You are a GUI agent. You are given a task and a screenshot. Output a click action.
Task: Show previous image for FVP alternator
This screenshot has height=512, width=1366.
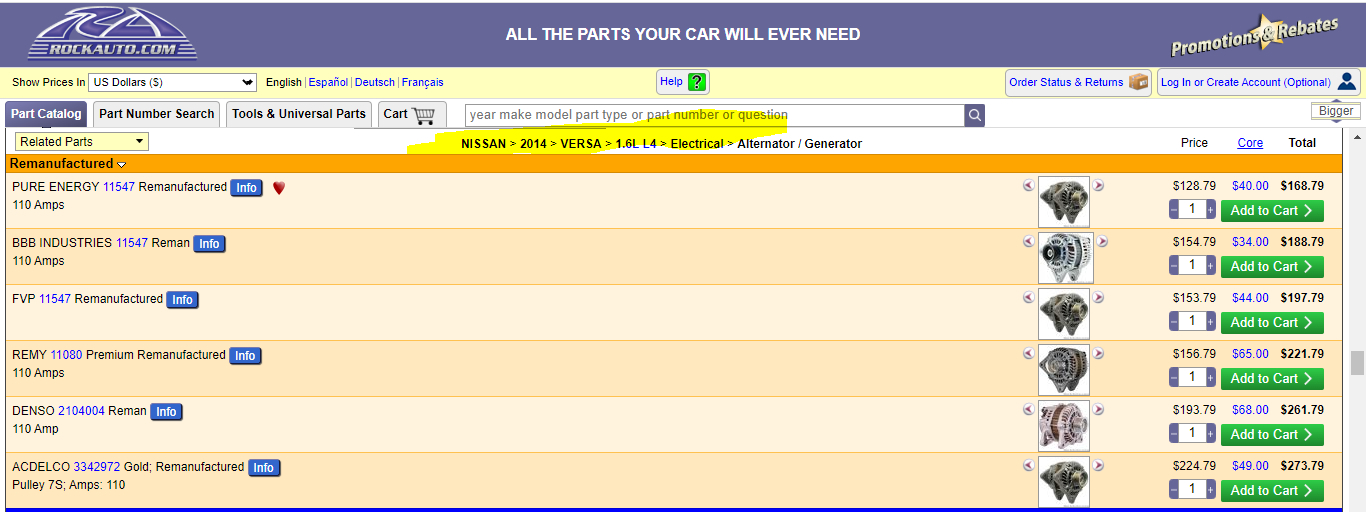tap(1029, 297)
